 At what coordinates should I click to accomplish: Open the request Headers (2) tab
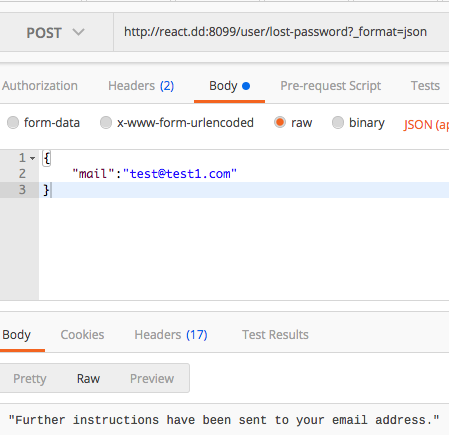[141, 86]
